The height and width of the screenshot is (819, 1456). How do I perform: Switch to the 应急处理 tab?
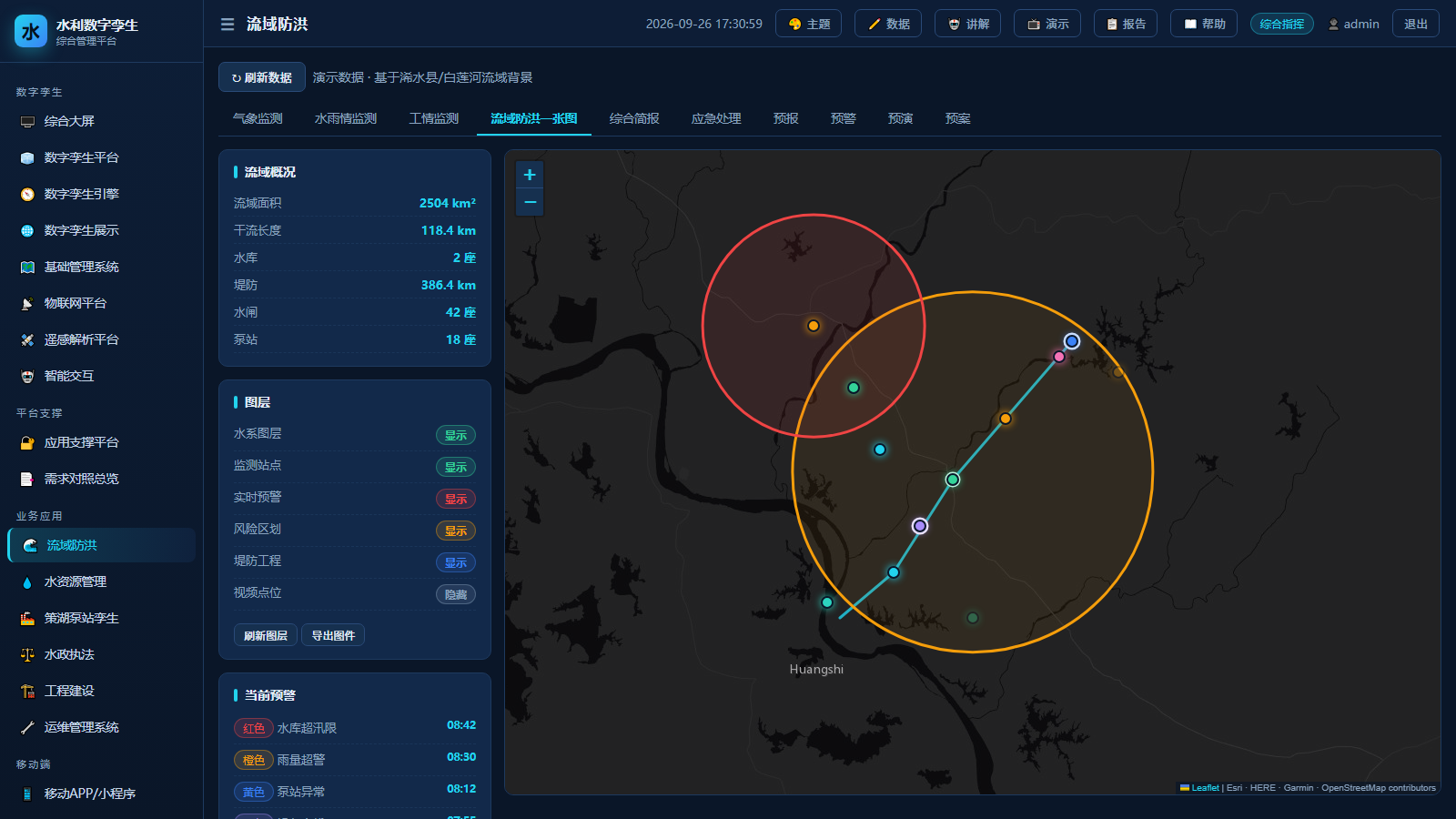tap(716, 119)
